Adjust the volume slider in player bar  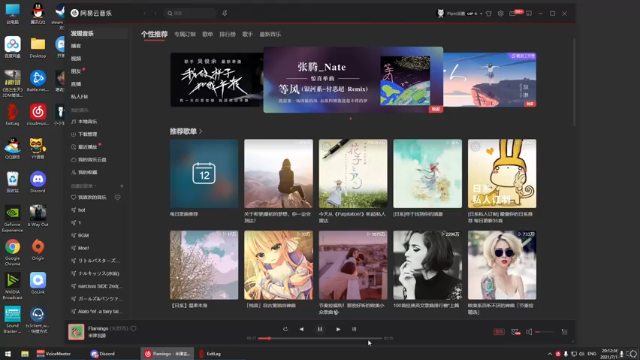click(545, 332)
